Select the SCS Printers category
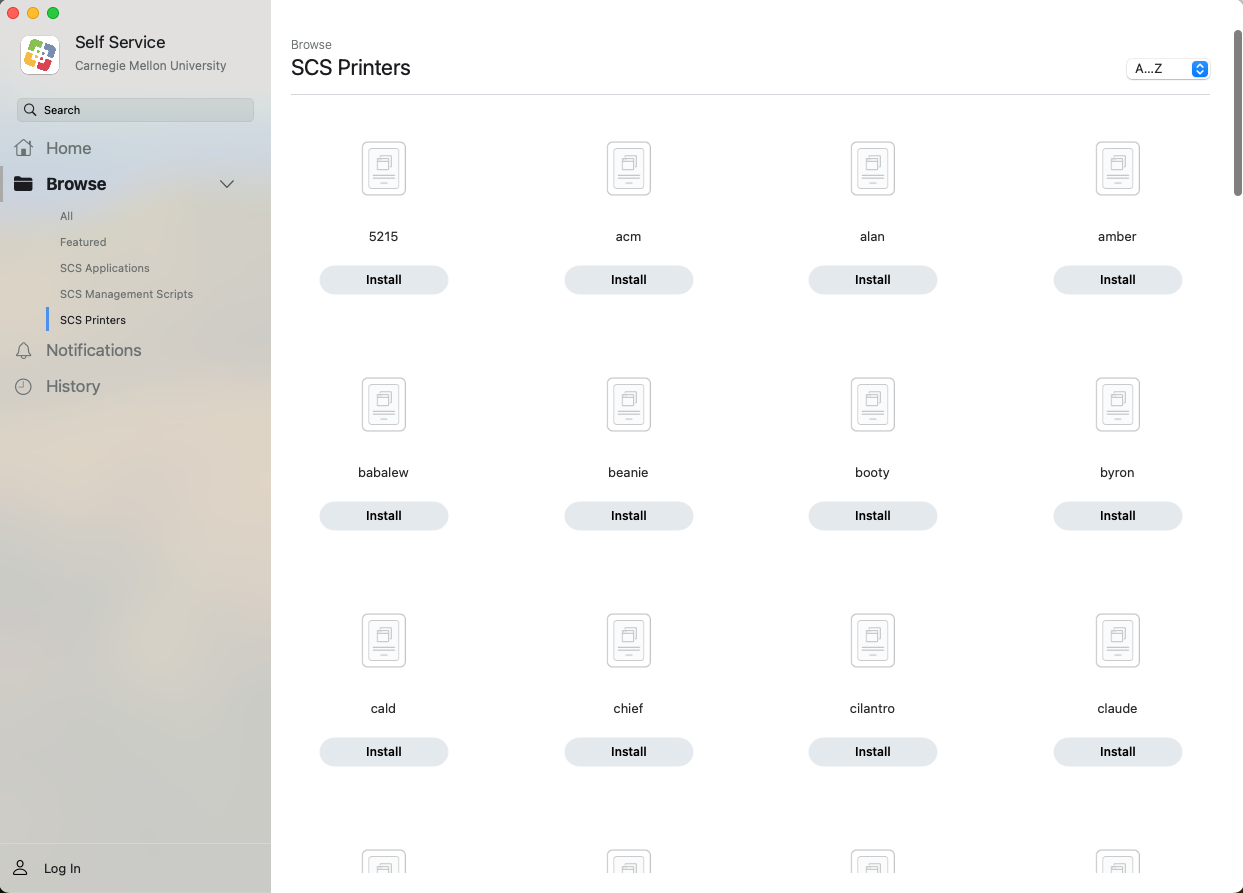 pos(93,320)
